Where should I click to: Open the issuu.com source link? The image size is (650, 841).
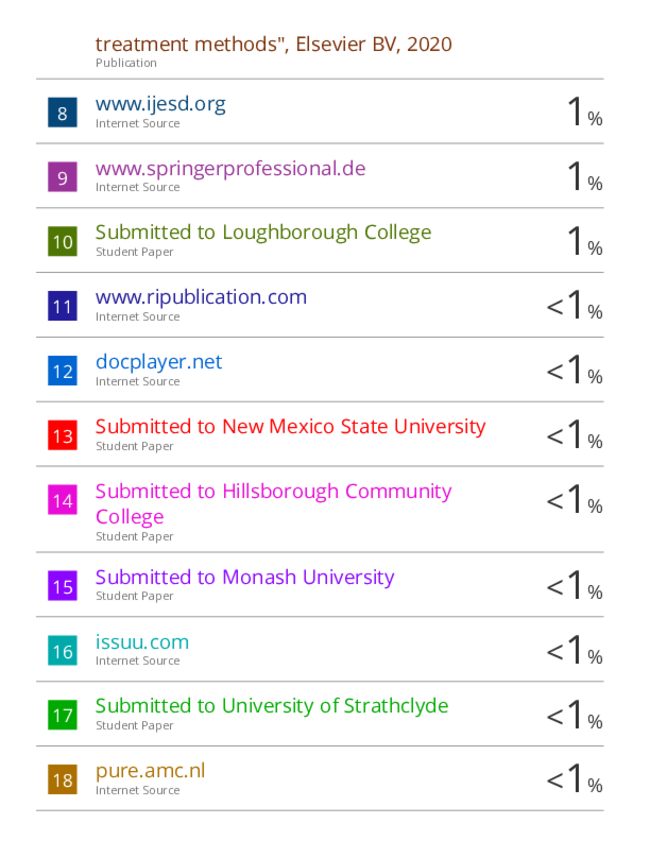(142, 642)
